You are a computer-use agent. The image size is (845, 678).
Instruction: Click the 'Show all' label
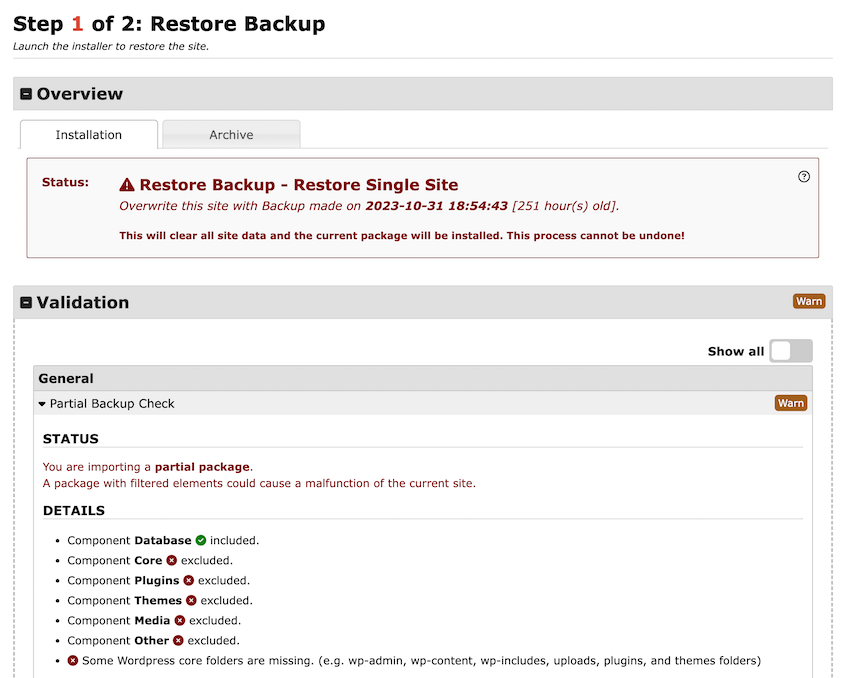pos(736,351)
